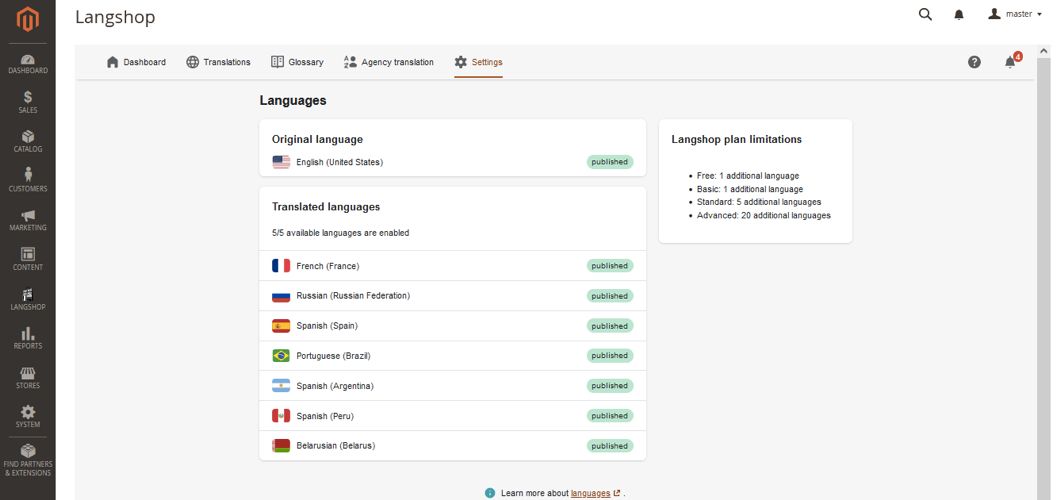
Task: Select the Spanish (Spain) language row
Action: pos(453,325)
